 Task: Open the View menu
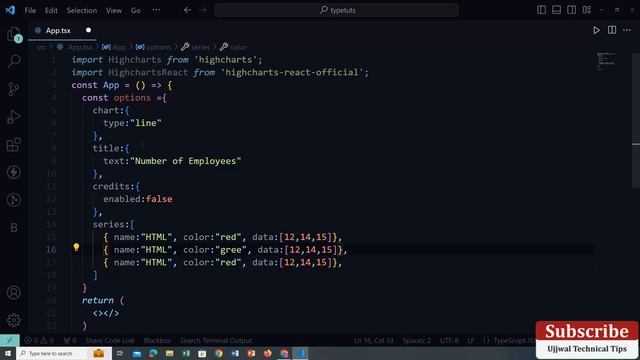(x=114, y=10)
